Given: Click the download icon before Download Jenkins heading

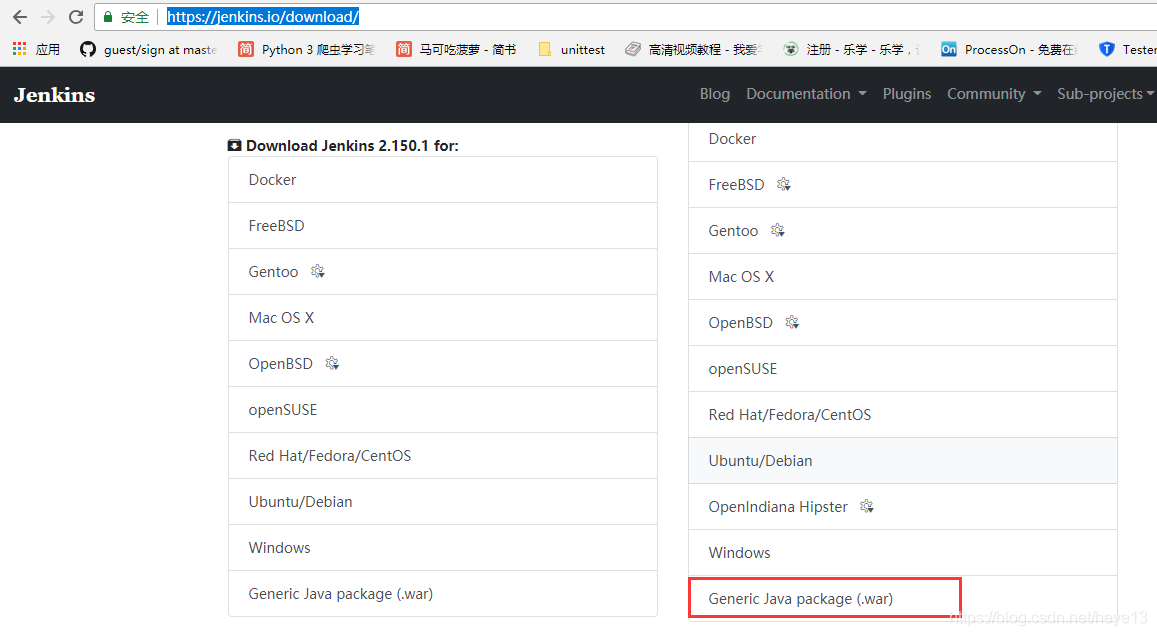Looking at the screenshot, I should [234, 145].
